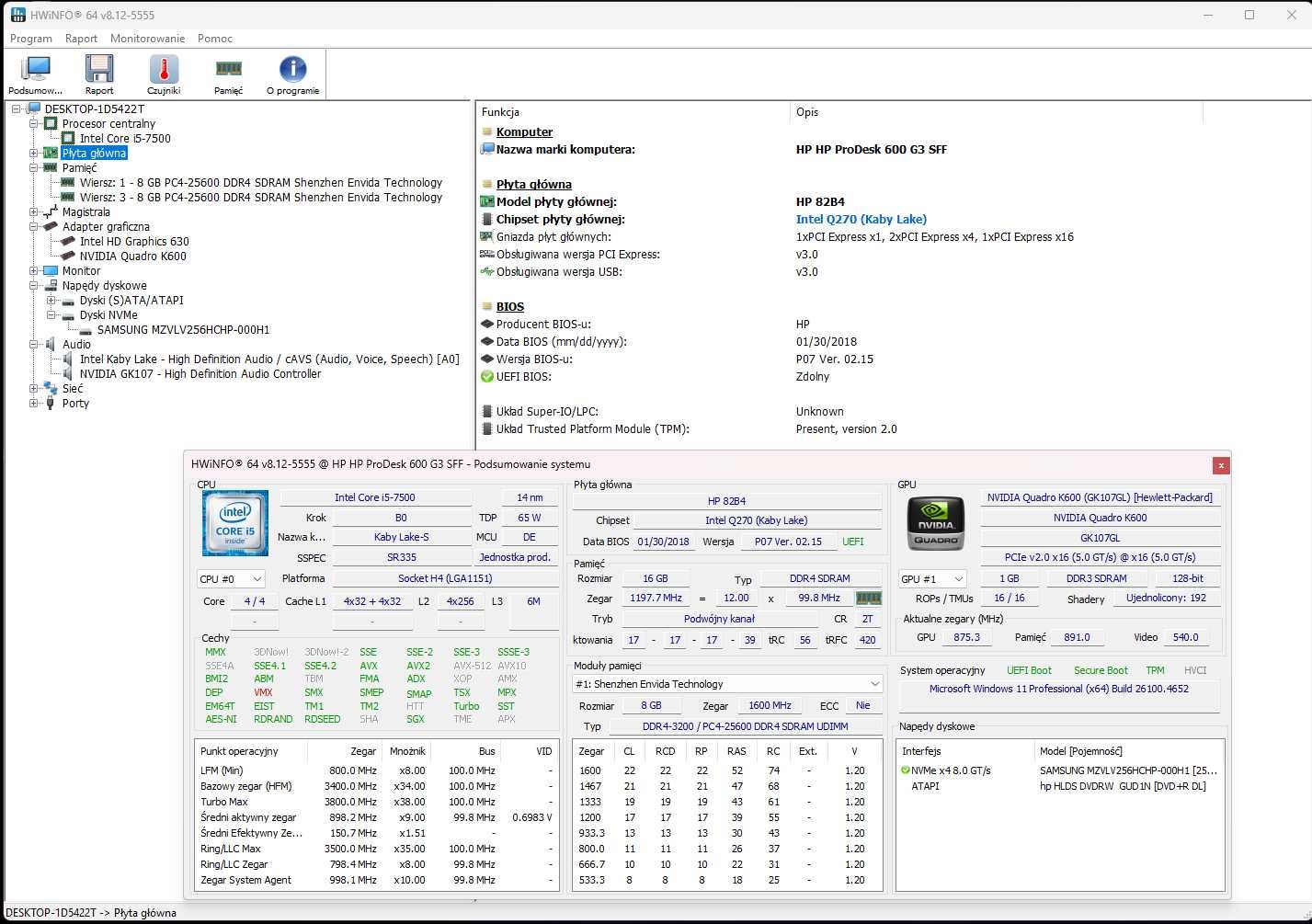Click the SR335 SSPEC field
Viewport: 1312px width, 924px height.
(402, 557)
